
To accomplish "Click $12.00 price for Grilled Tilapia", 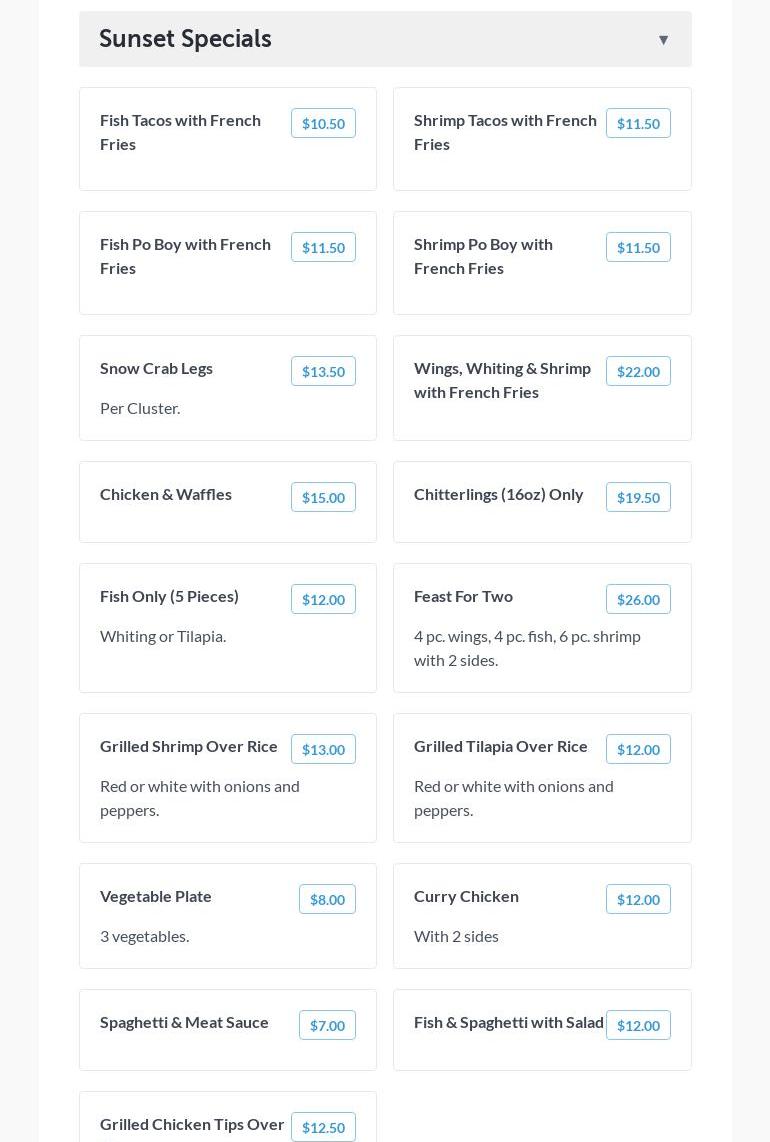I will point(638,749).
